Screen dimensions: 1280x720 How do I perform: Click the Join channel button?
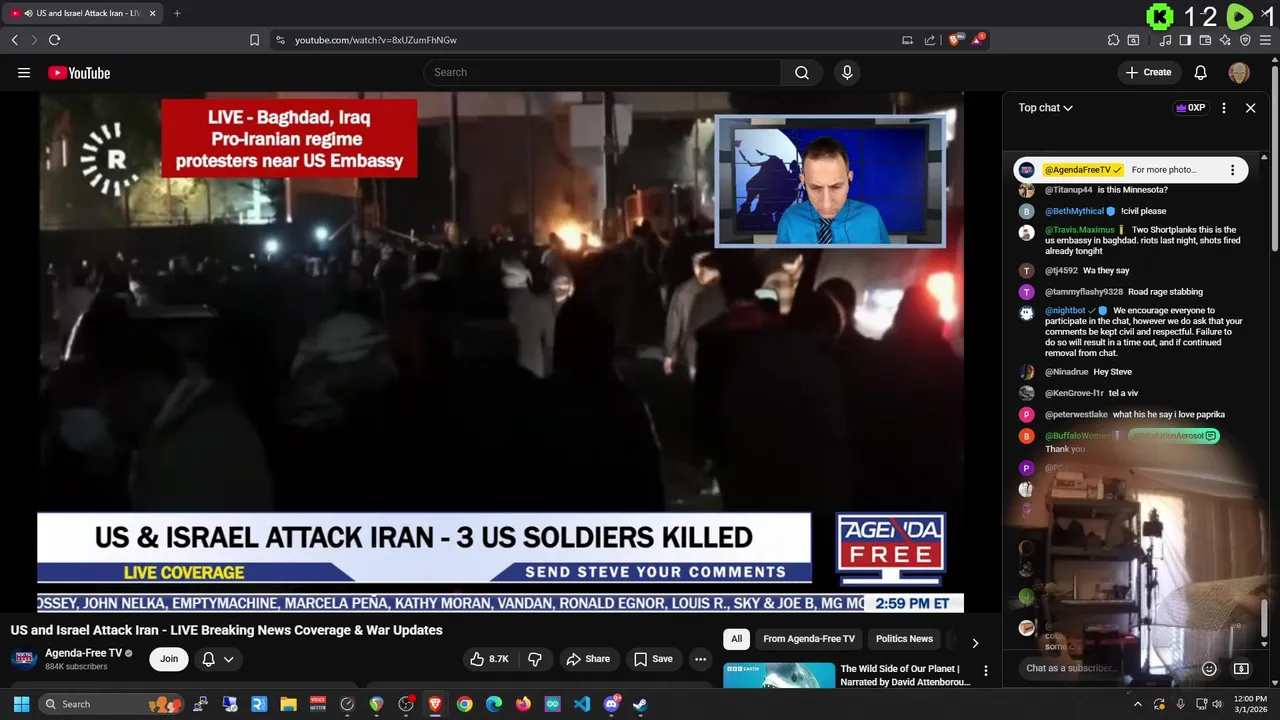pyautogui.click(x=169, y=659)
